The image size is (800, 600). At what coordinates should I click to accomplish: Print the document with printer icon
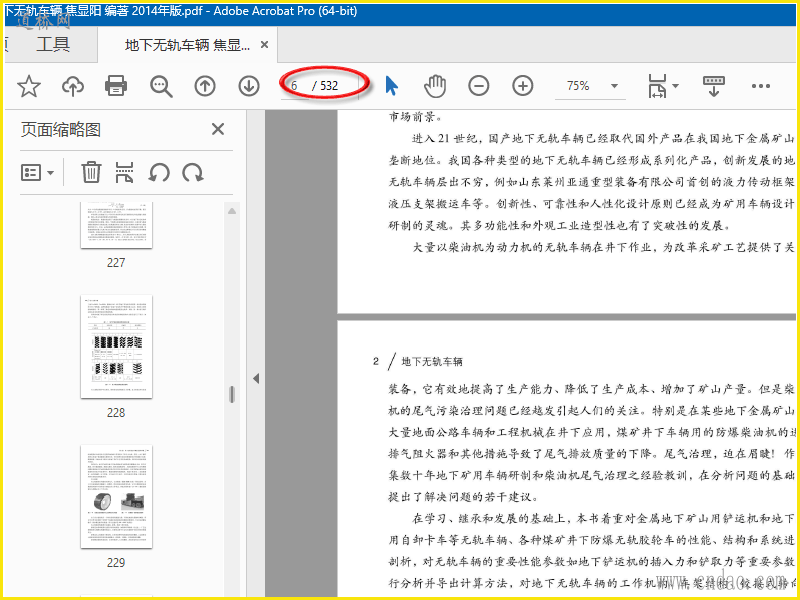pyautogui.click(x=116, y=86)
